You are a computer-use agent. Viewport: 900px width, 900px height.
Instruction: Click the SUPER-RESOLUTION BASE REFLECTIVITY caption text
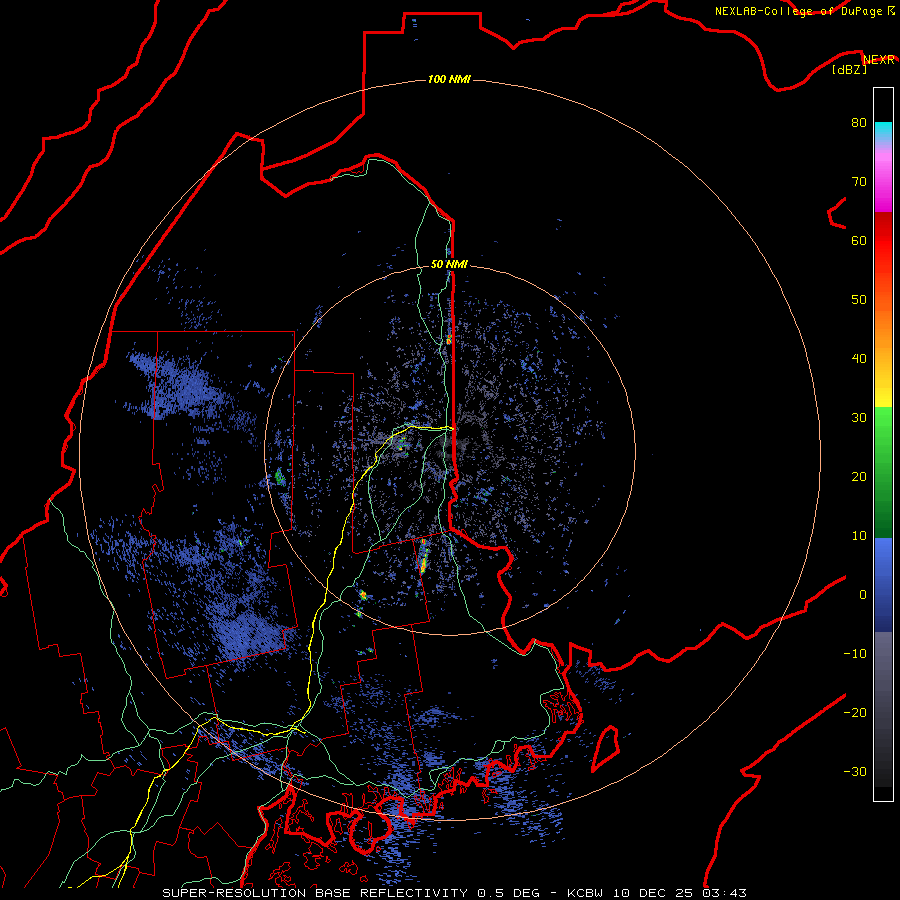315,893
